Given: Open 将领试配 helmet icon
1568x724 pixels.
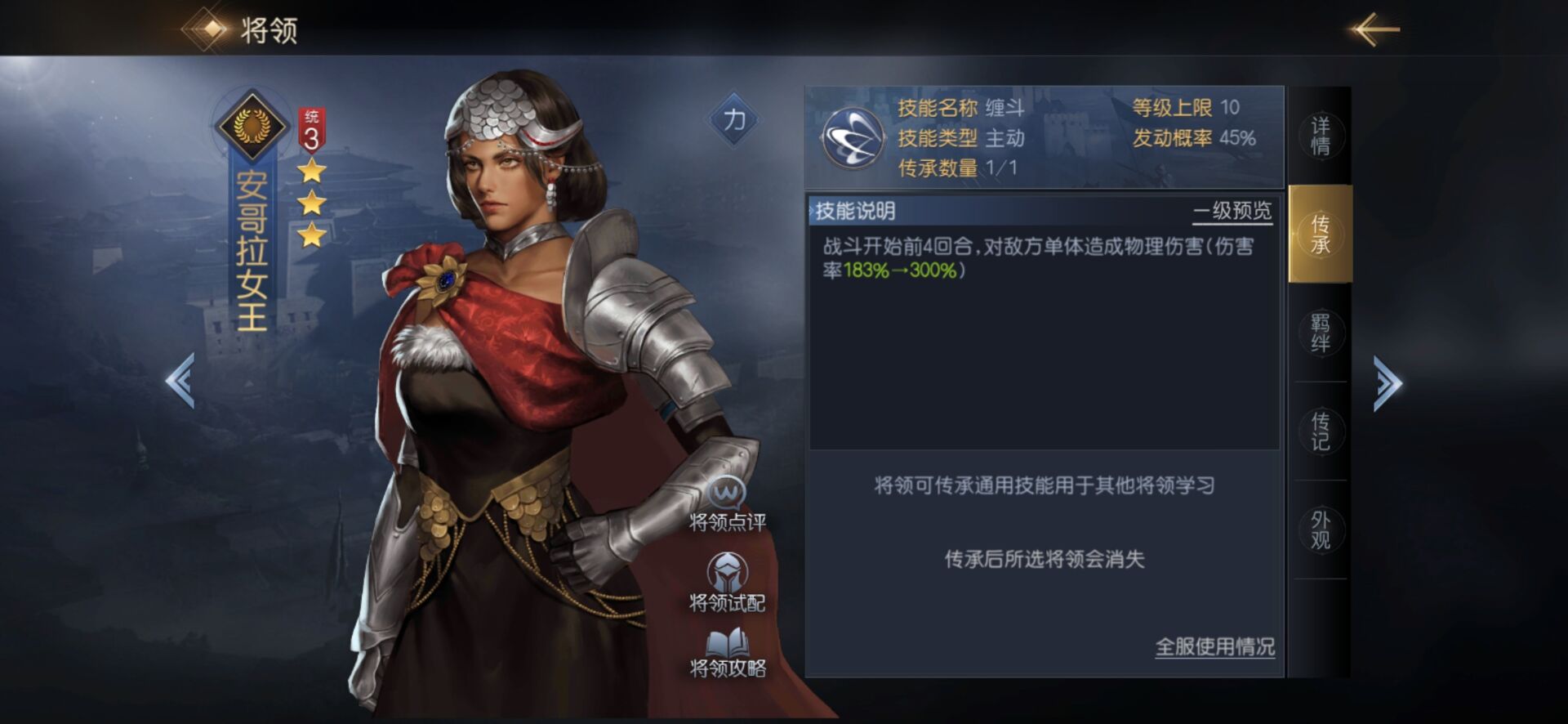Looking at the screenshot, I should 727,572.
